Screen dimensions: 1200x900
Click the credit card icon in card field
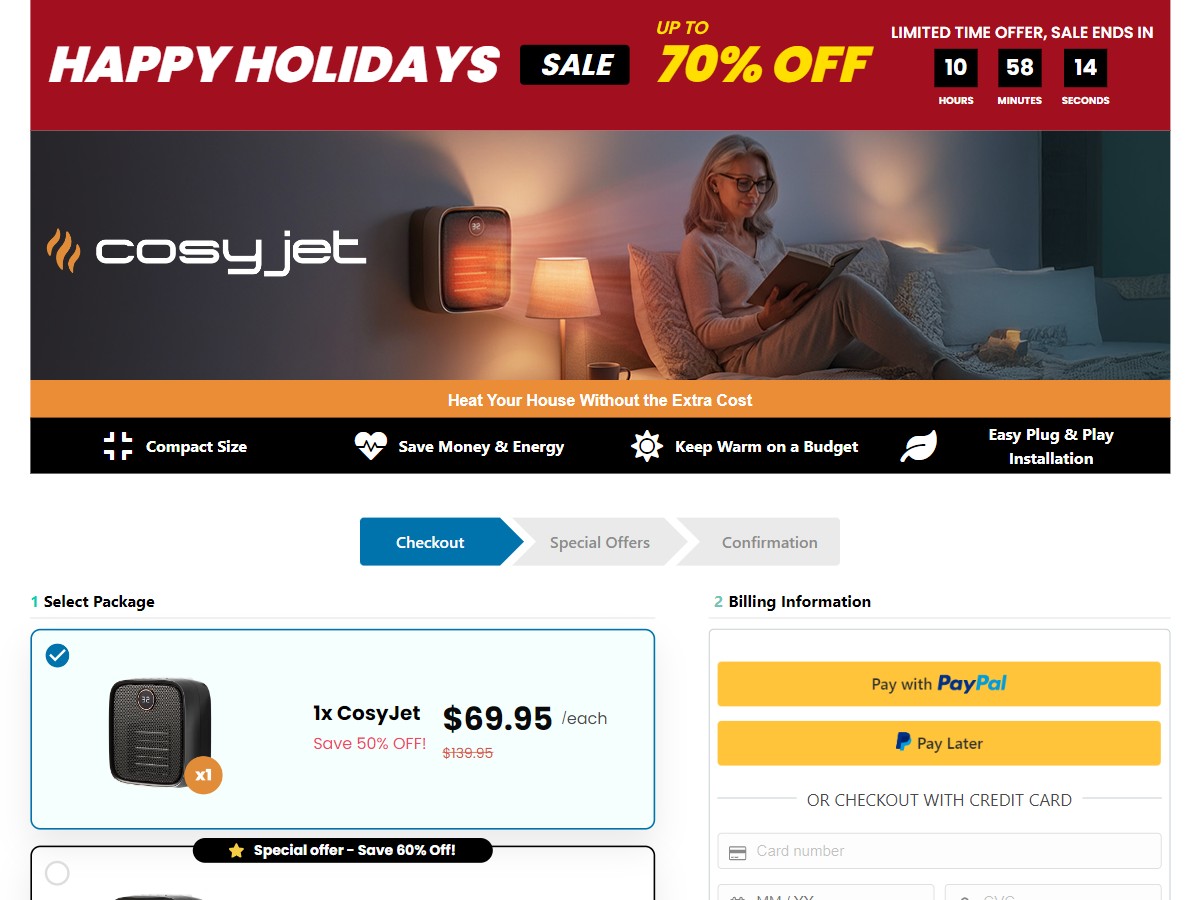(x=738, y=853)
